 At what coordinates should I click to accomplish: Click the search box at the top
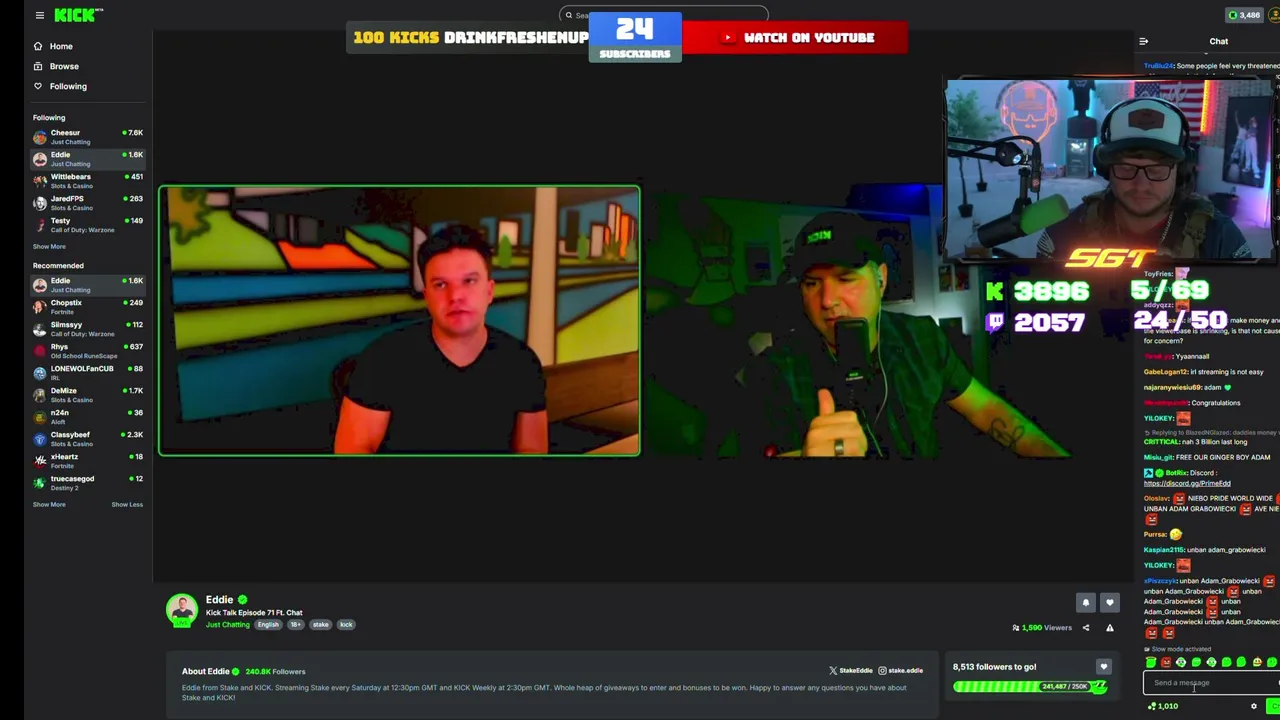664,15
